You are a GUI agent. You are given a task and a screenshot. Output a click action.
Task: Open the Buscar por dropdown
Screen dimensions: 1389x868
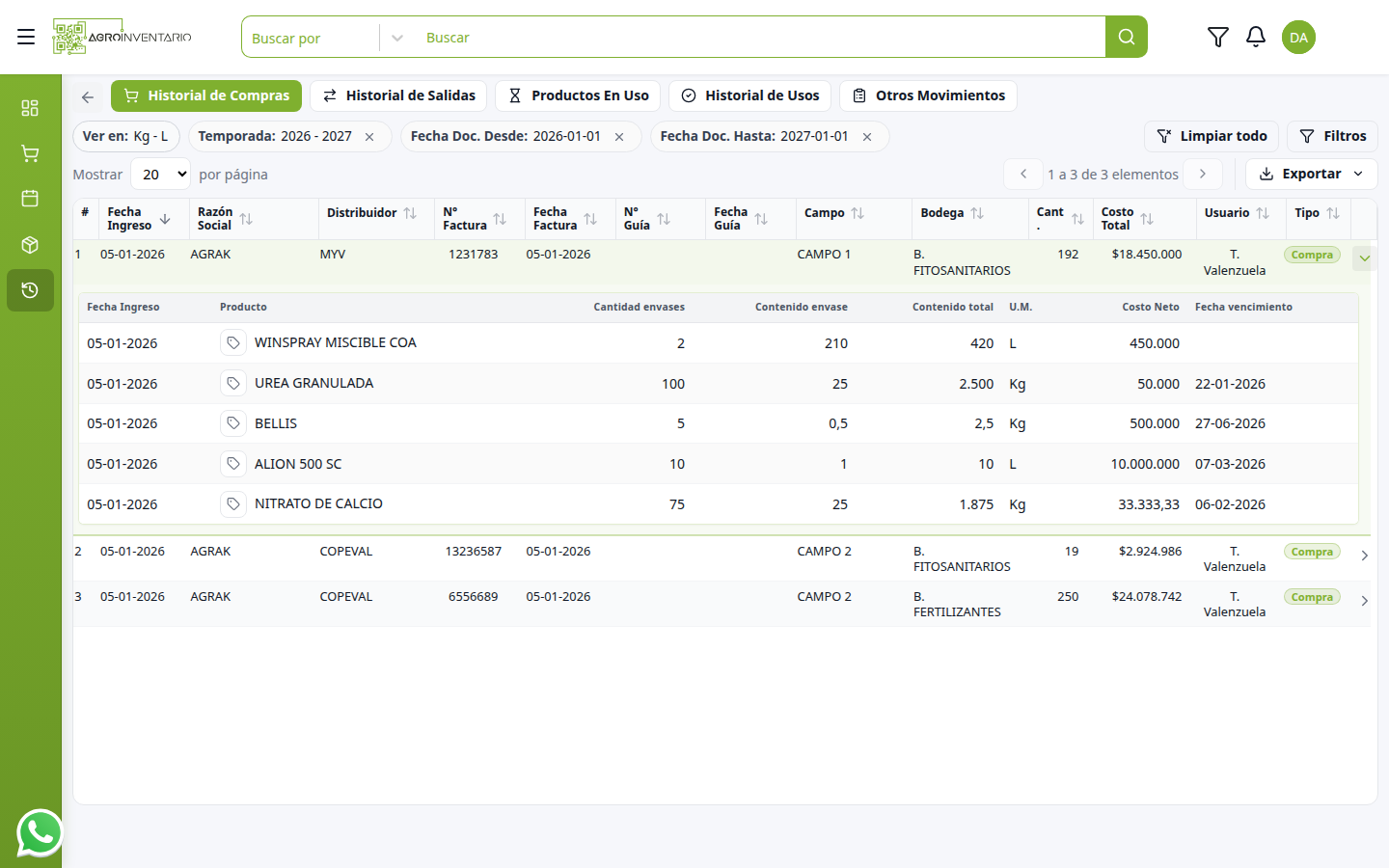point(327,38)
